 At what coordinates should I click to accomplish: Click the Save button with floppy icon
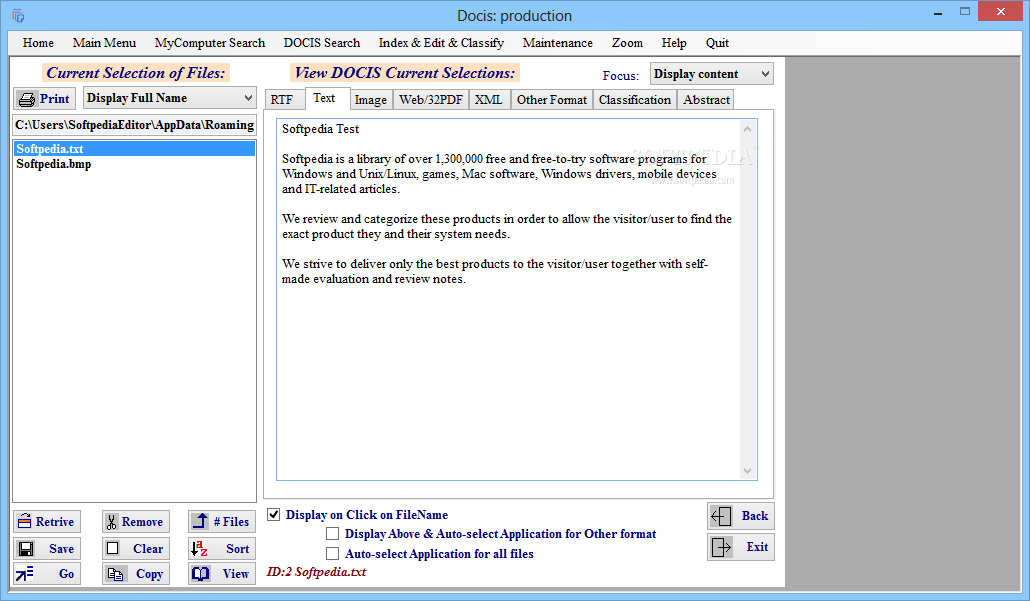[x=47, y=548]
